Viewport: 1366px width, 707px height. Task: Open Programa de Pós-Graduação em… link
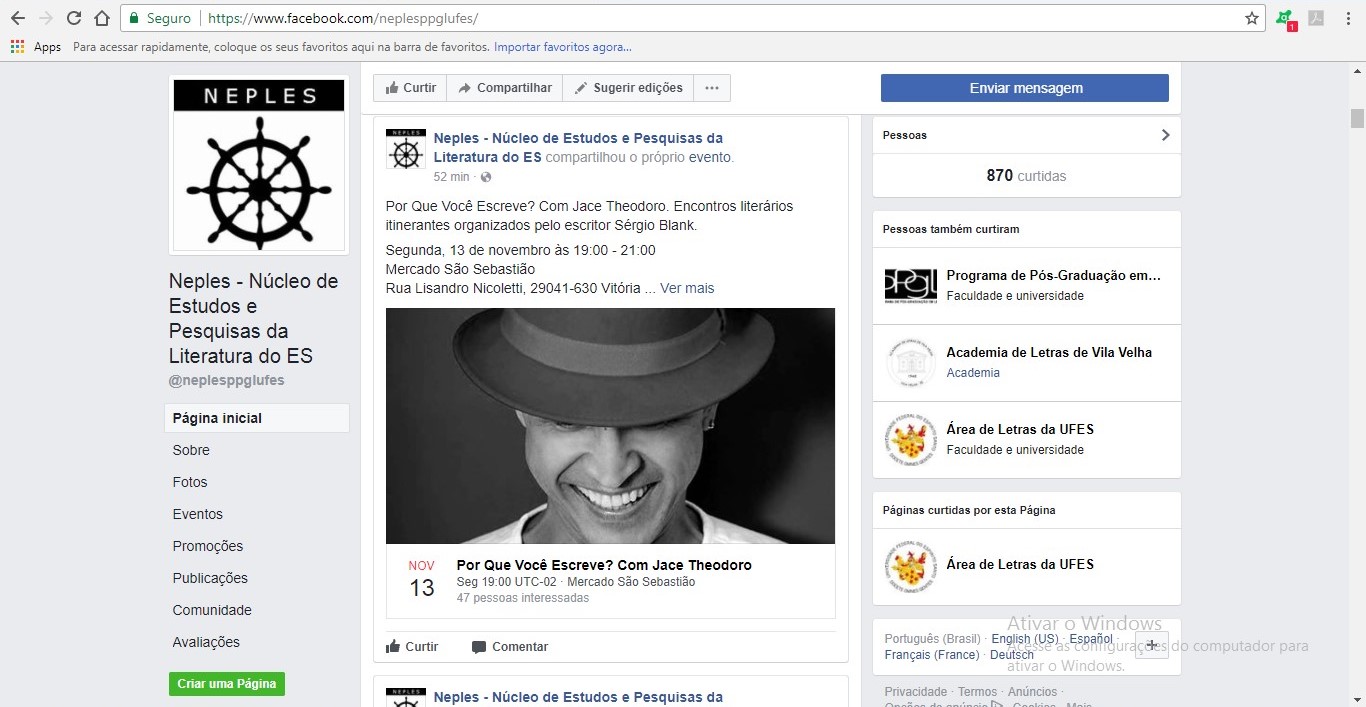tap(1053, 276)
